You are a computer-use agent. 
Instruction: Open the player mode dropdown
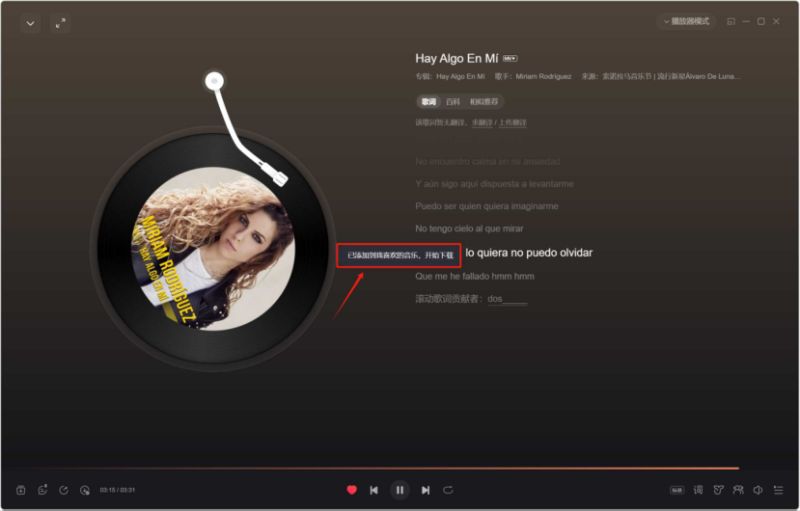[x=686, y=21]
